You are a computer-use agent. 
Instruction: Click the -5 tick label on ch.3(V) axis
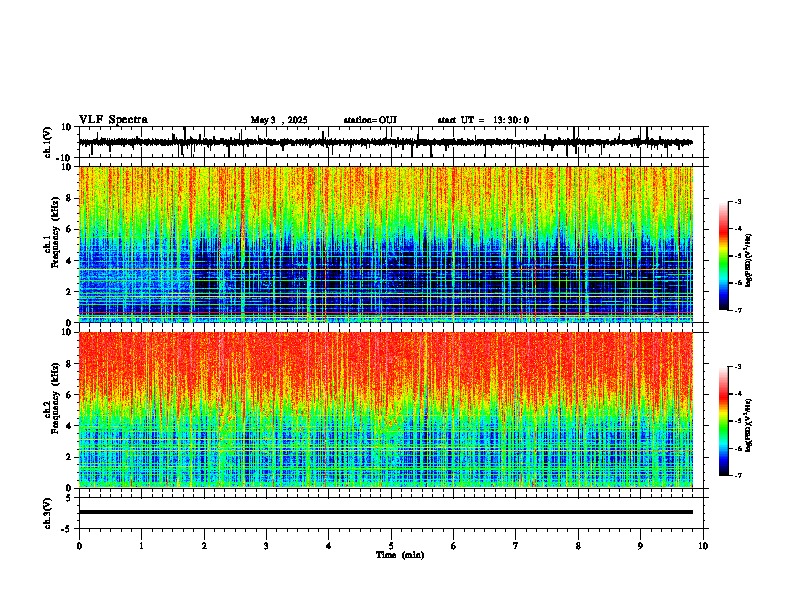pos(66,529)
